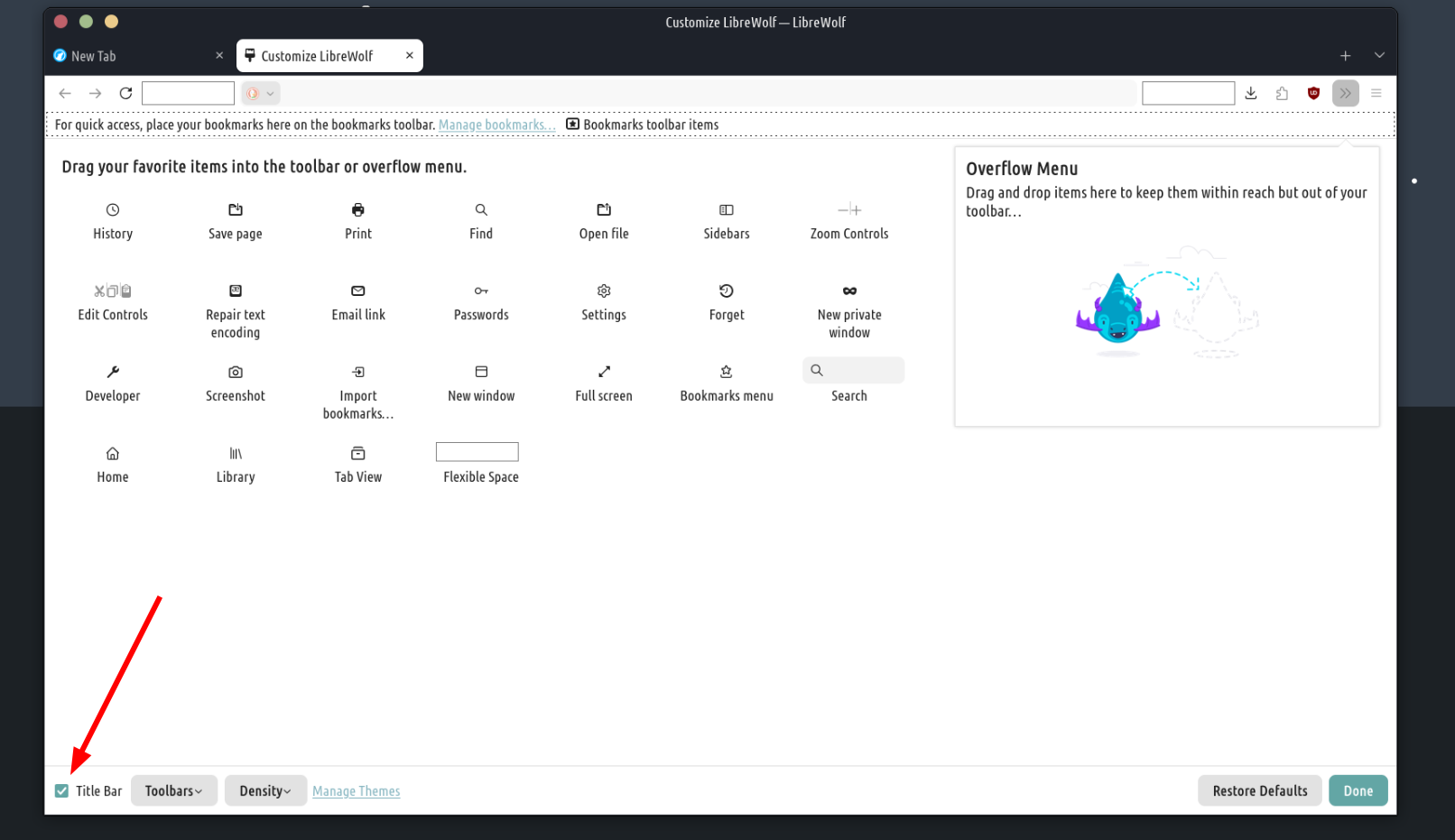Open the Manage Themes link
Viewport: 1455px width, 840px height.
pos(357,791)
